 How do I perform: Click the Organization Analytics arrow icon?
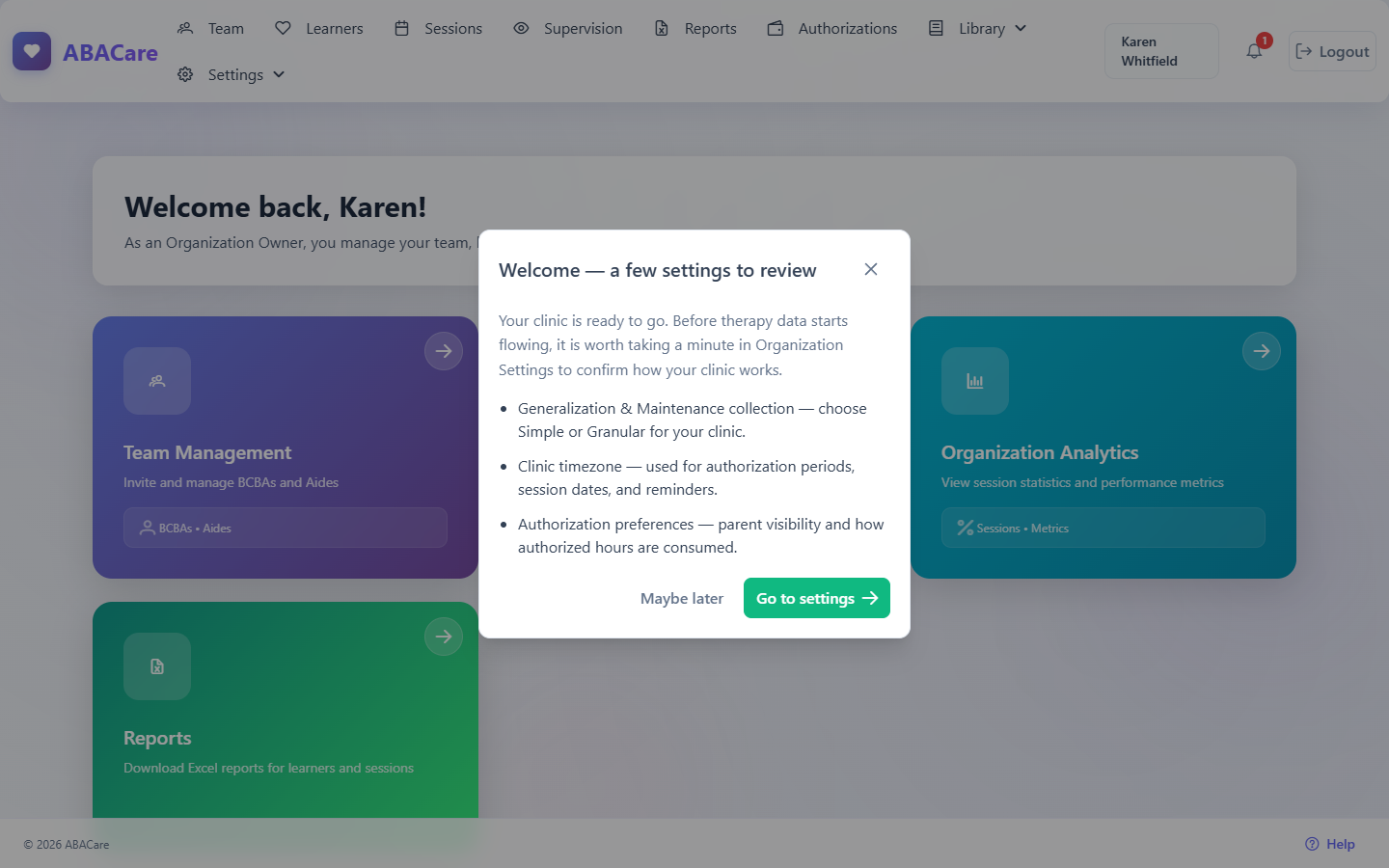click(1262, 351)
